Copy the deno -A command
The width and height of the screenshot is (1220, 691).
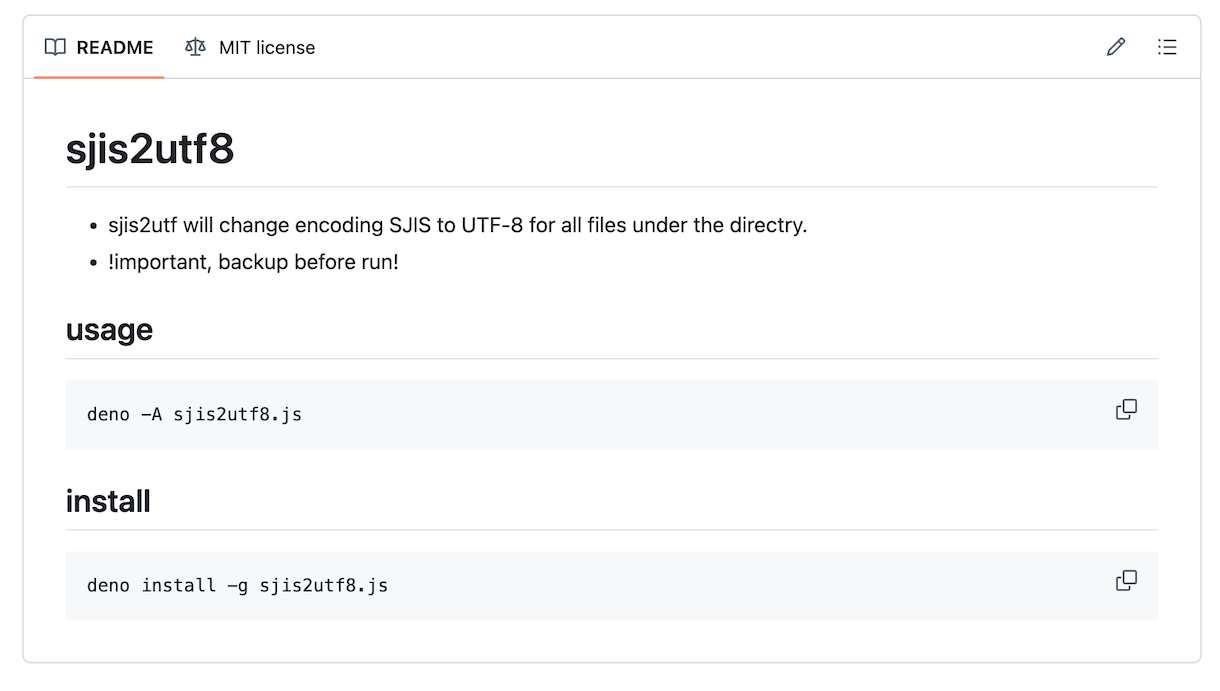pos(1126,409)
